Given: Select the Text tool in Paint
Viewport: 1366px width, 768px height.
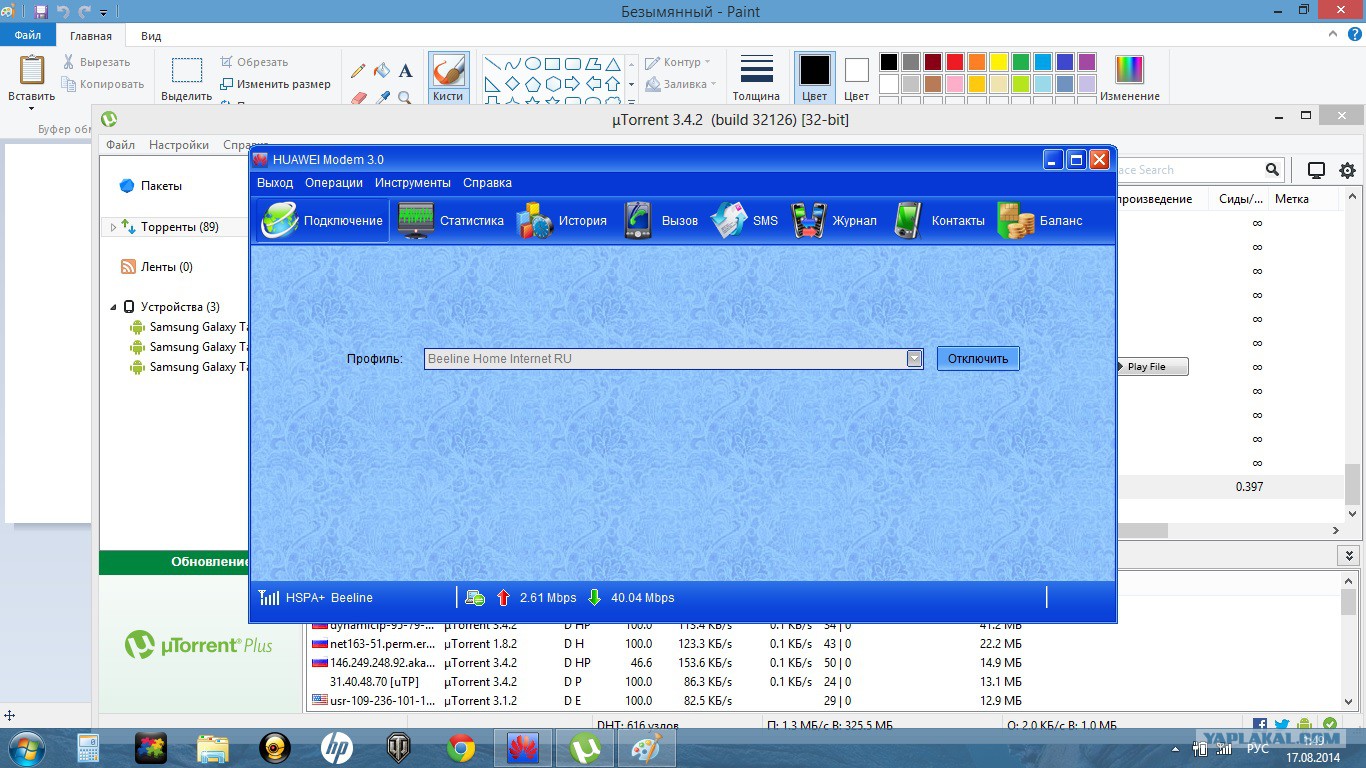Looking at the screenshot, I should click(x=406, y=71).
